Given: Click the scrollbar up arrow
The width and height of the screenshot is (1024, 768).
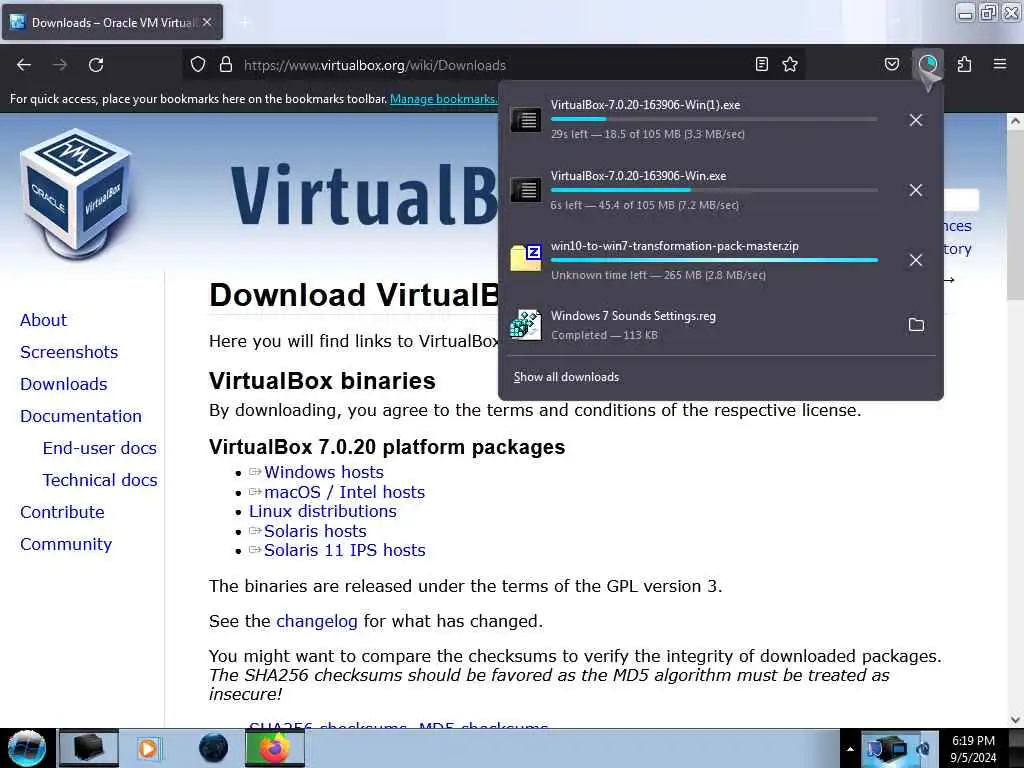Looking at the screenshot, I should point(1015,121).
